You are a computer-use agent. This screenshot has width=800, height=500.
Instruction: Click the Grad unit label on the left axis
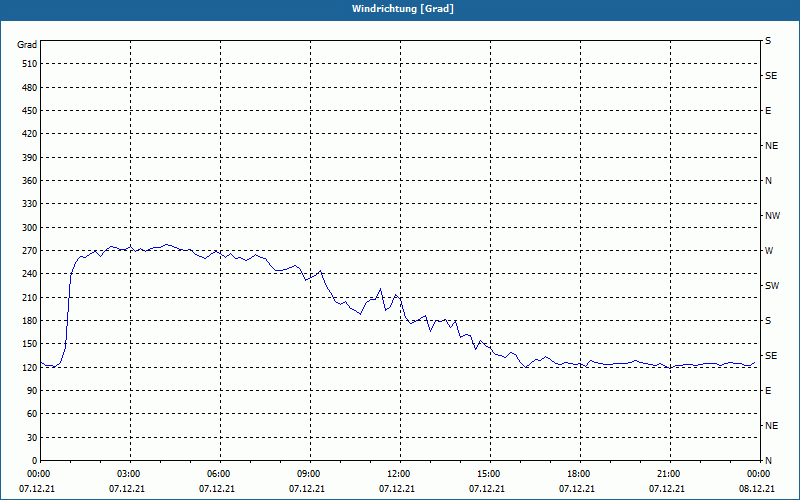[27, 45]
